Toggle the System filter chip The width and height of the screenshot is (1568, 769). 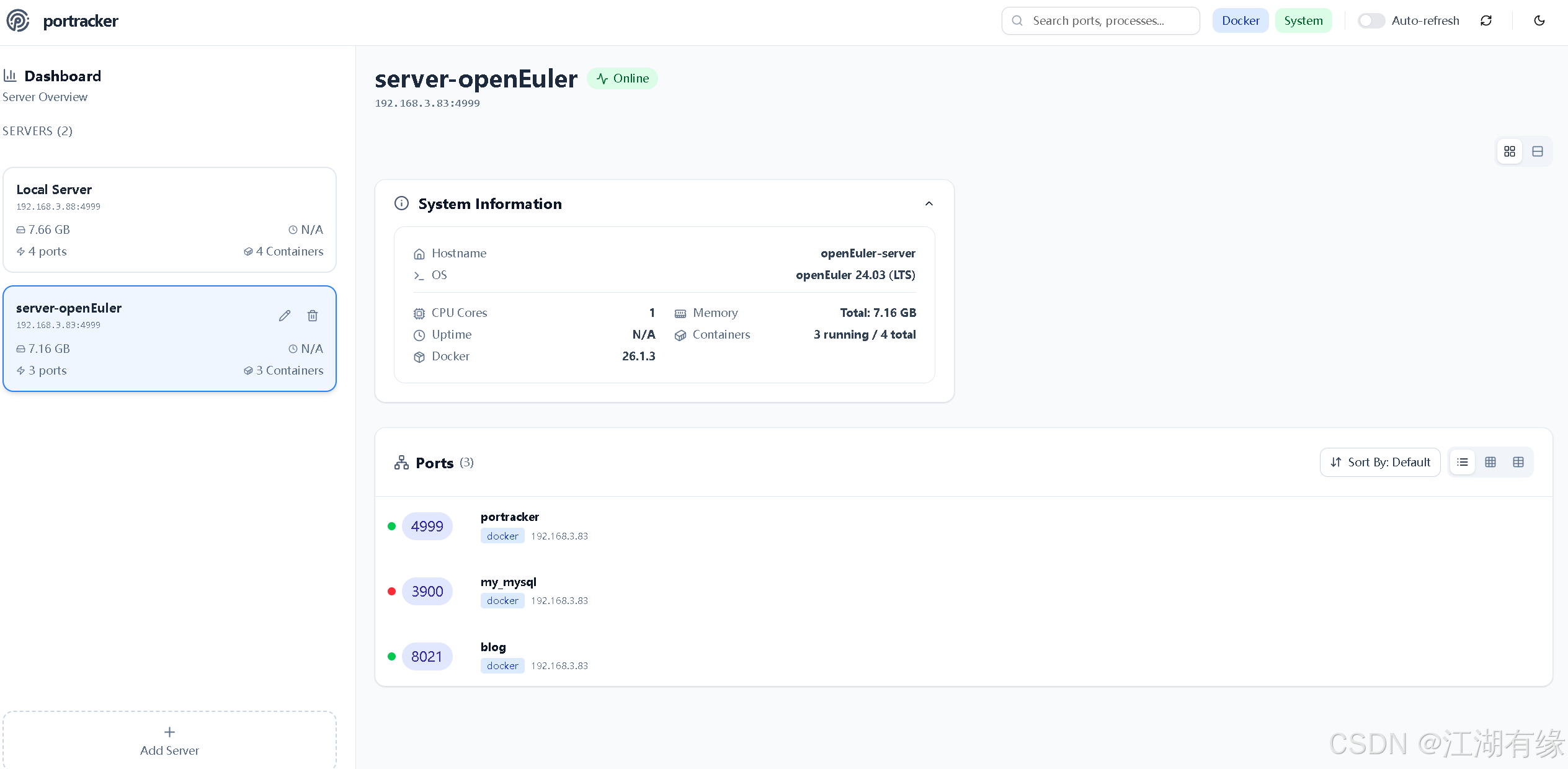coord(1303,20)
